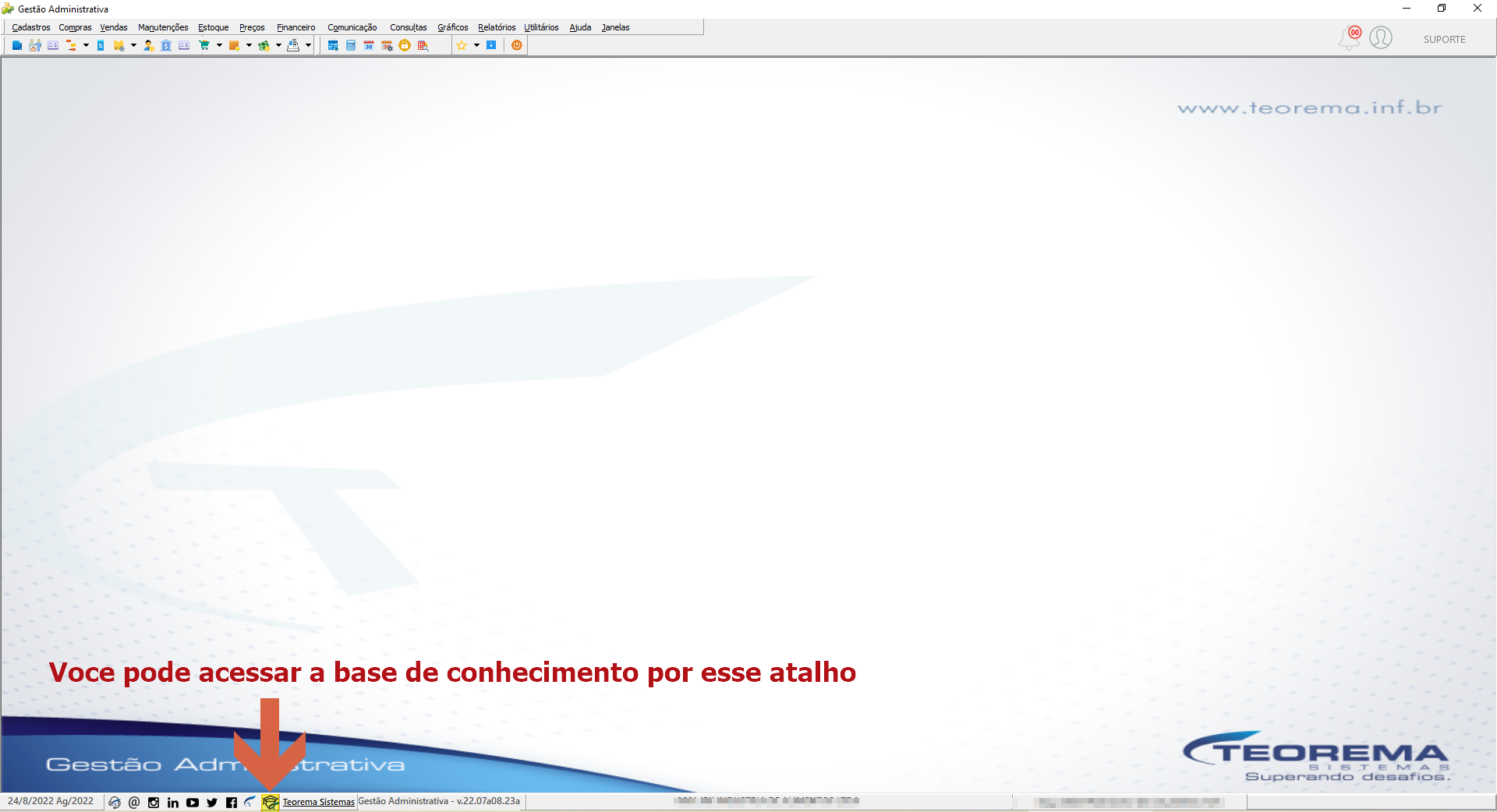Expand dropdown arrow next to orange box icon
This screenshot has height=812, width=1497.
(x=249, y=46)
